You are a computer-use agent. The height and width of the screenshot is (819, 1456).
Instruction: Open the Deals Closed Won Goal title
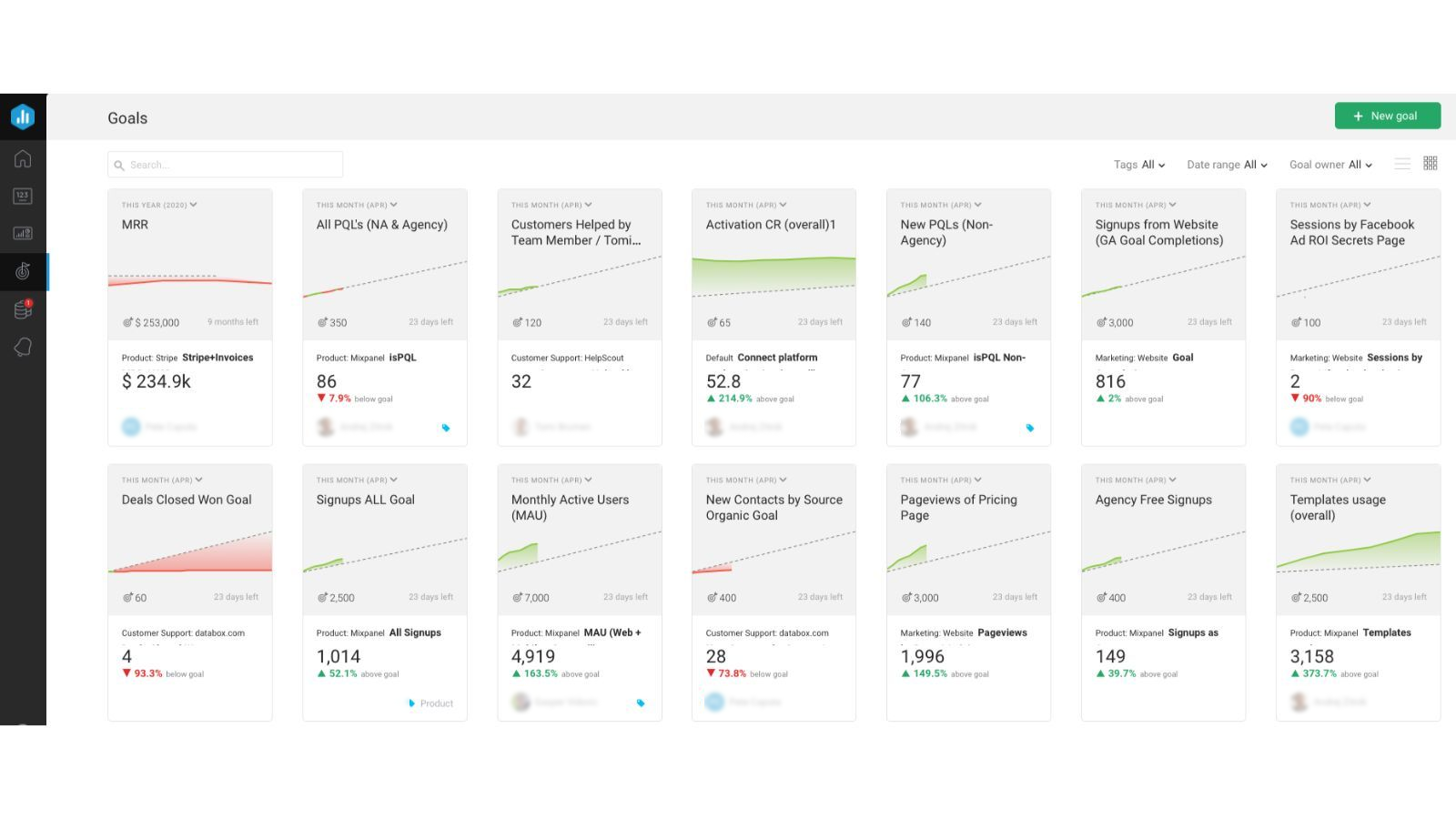[x=187, y=500]
